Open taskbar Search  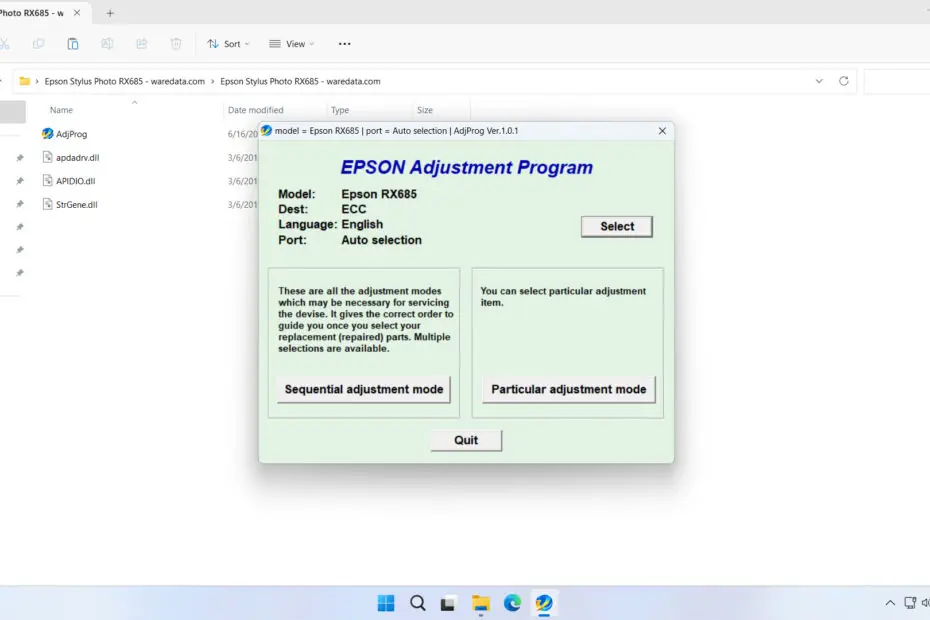point(418,603)
